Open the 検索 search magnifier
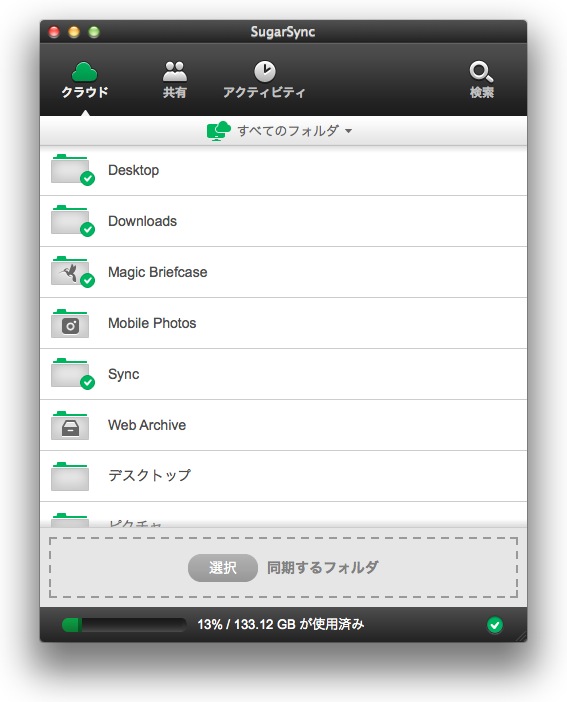This screenshot has height=702, width=567. 481,81
